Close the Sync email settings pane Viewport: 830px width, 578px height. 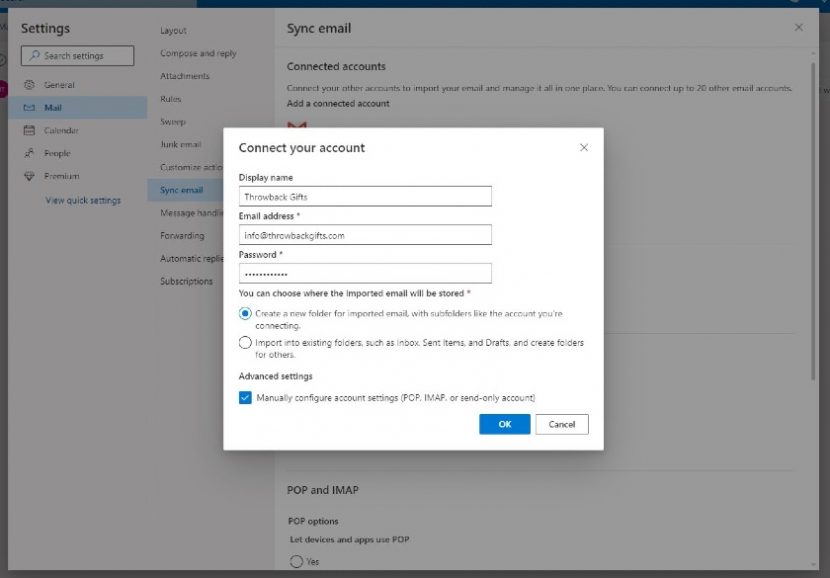coord(798,28)
